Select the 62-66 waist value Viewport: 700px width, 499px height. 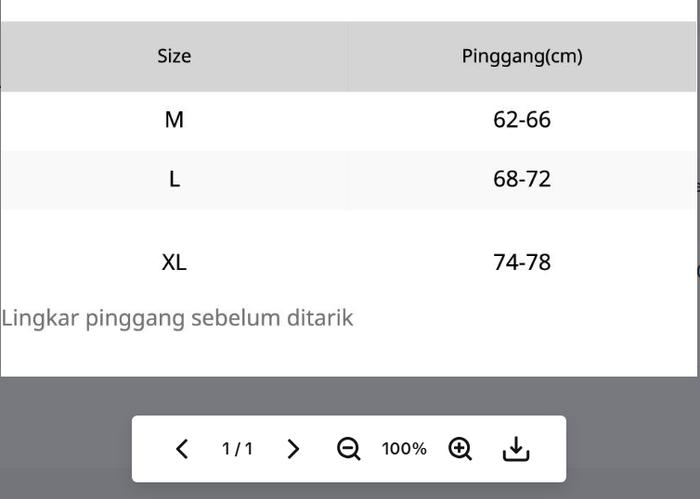(522, 120)
